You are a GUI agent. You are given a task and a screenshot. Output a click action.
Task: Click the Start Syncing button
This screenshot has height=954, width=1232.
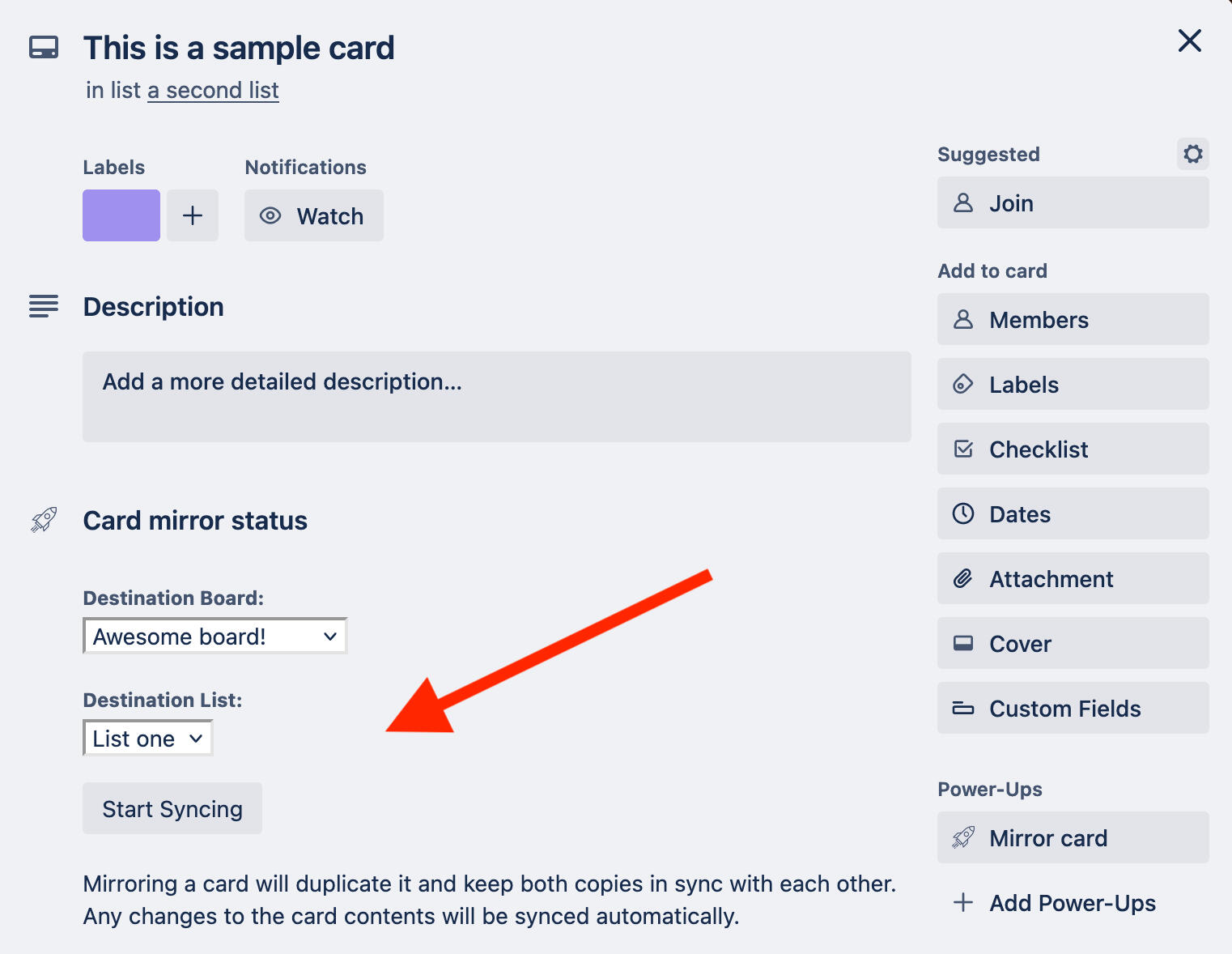(x=172, y=808)
